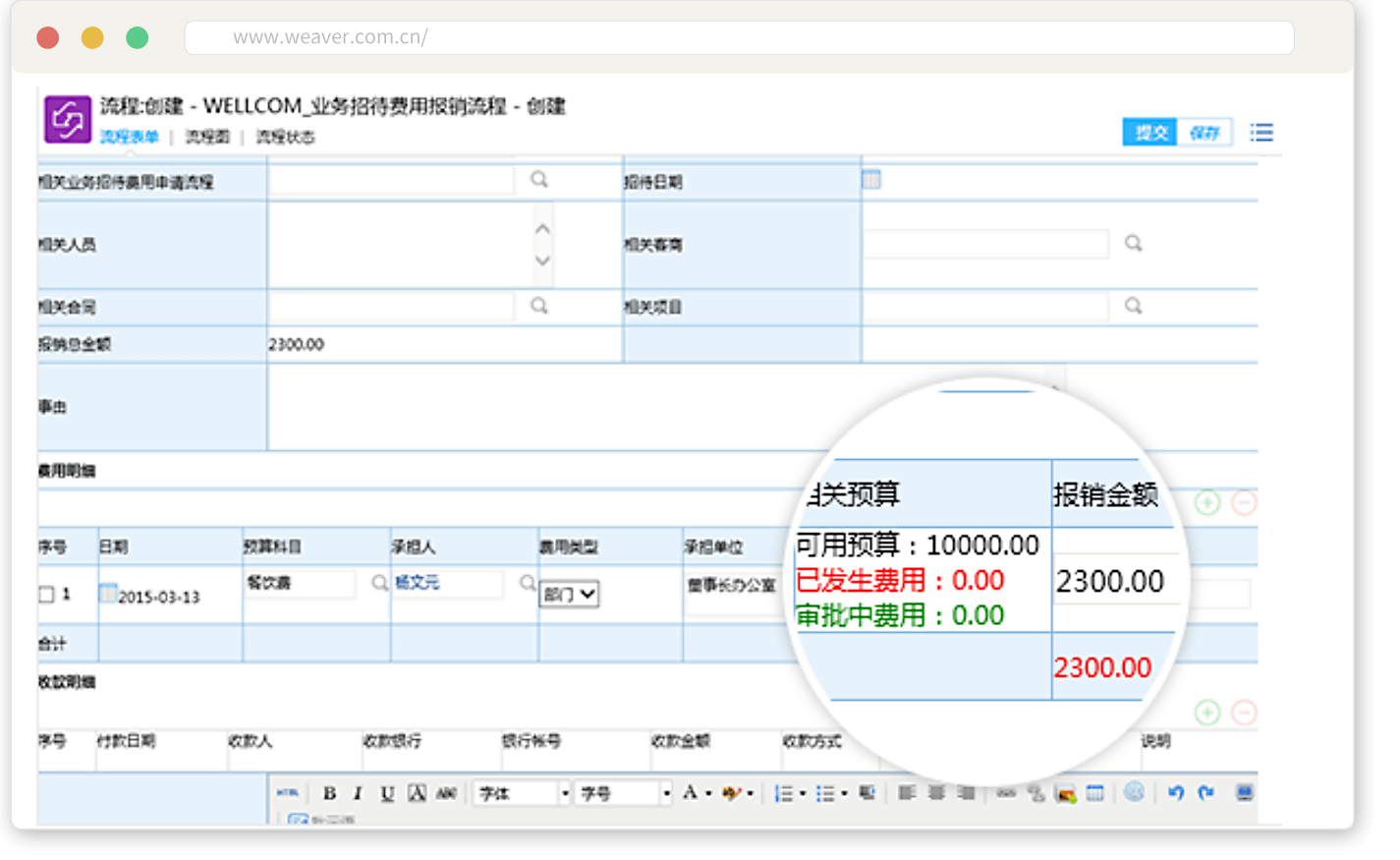Open calendar picker for 招待日期

point(871,180)
